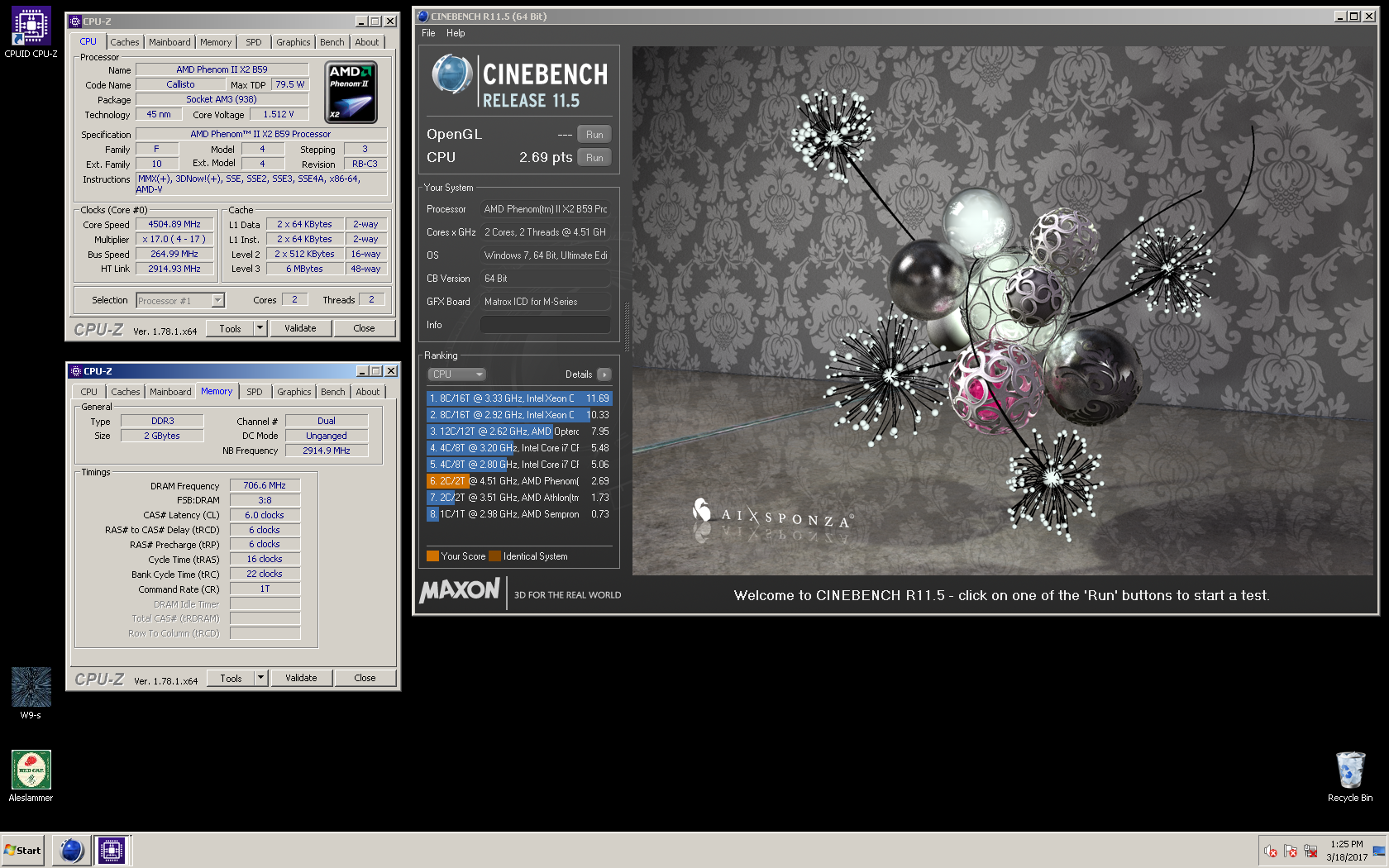Click the Cinebench sphere logo
This screenshot has width=1389, height=868.
coord(452,74)
